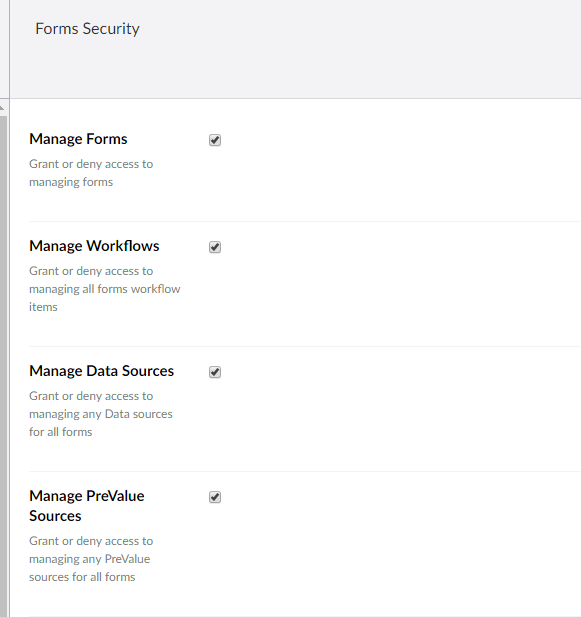Toggle the Manage Workflows checkbox
This screenshot has height=617, width=581.
pyautogui.click(x=215, y=247)
